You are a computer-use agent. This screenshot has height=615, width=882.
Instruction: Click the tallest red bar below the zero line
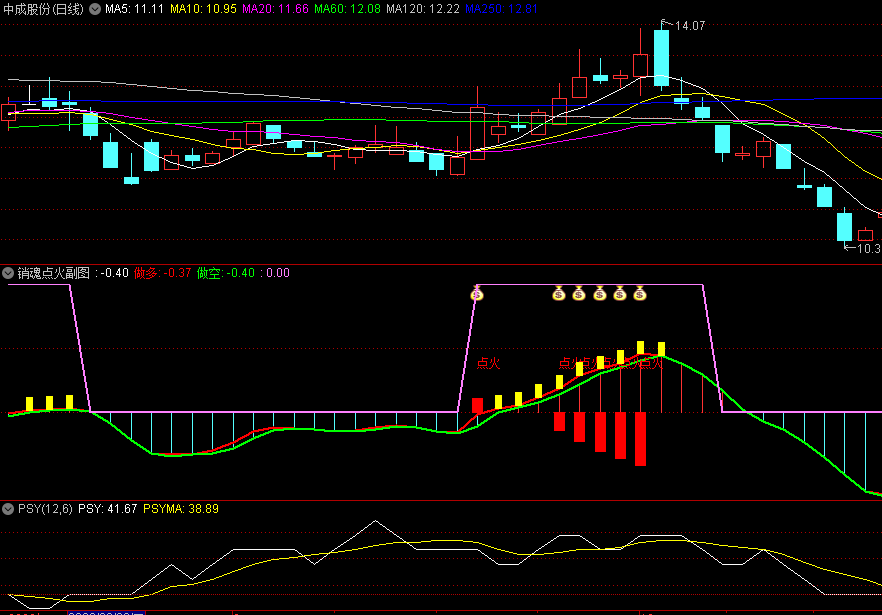[640, 439]
